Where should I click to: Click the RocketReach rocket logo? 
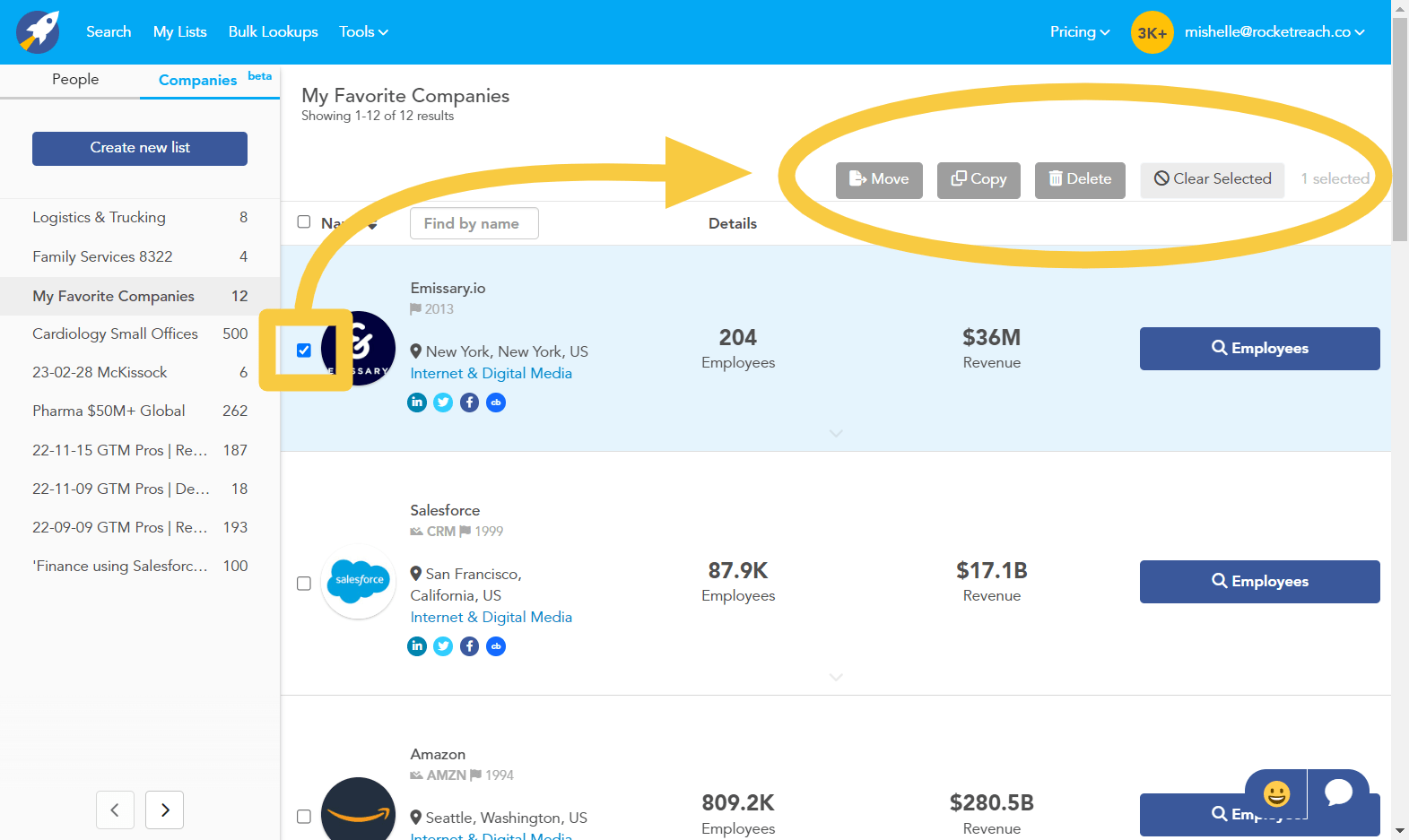click(38, 31)
